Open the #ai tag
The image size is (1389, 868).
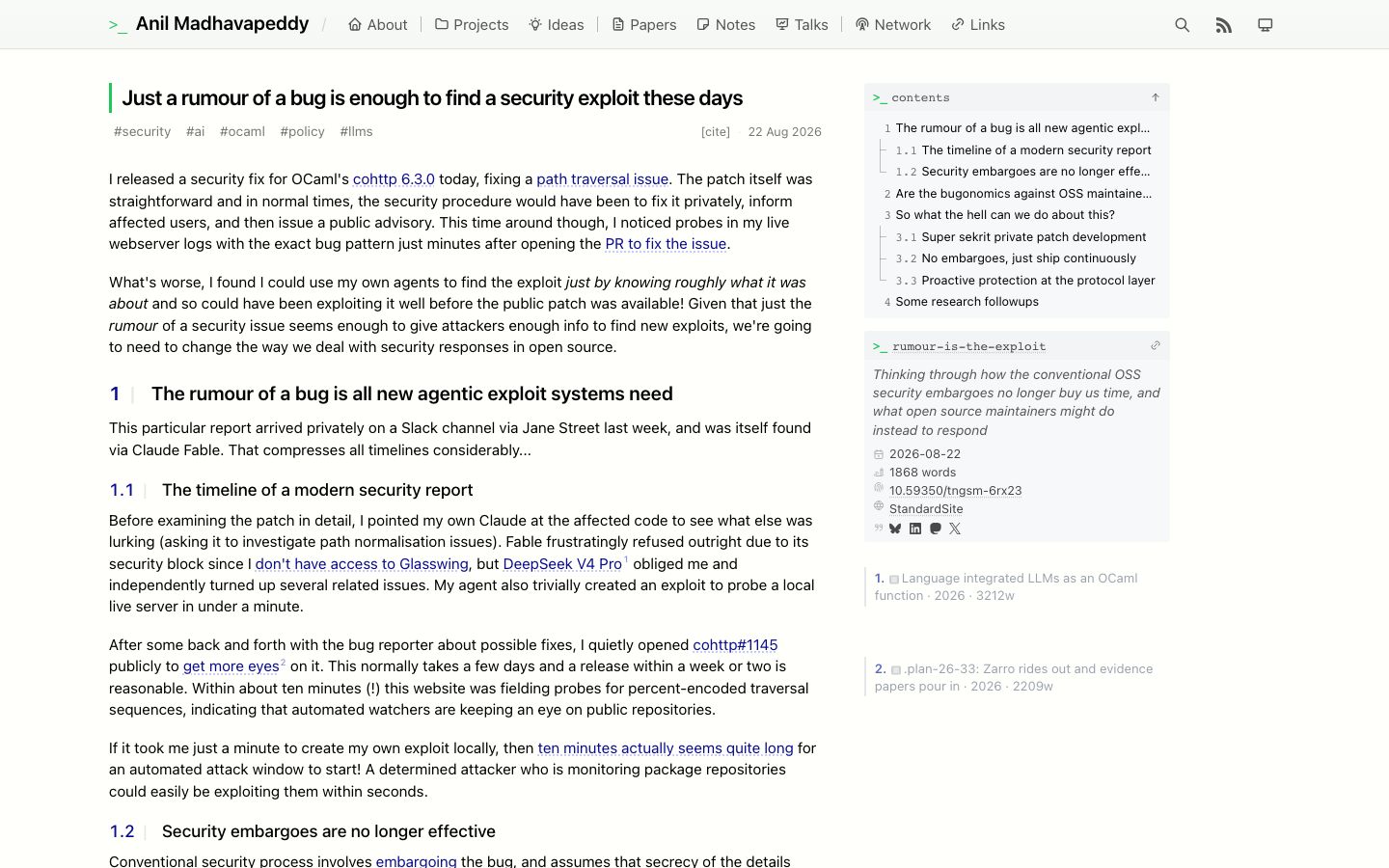coord(196,131)
